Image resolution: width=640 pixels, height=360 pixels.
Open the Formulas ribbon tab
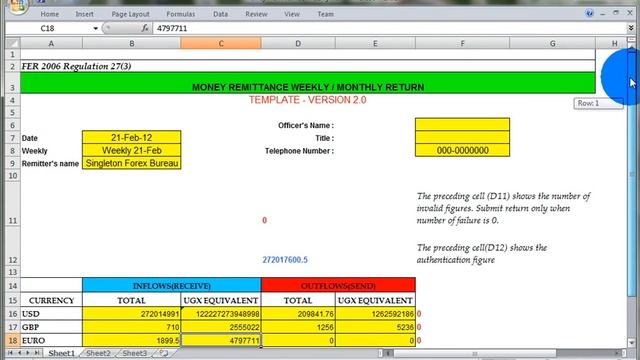[x=180, y=14]
